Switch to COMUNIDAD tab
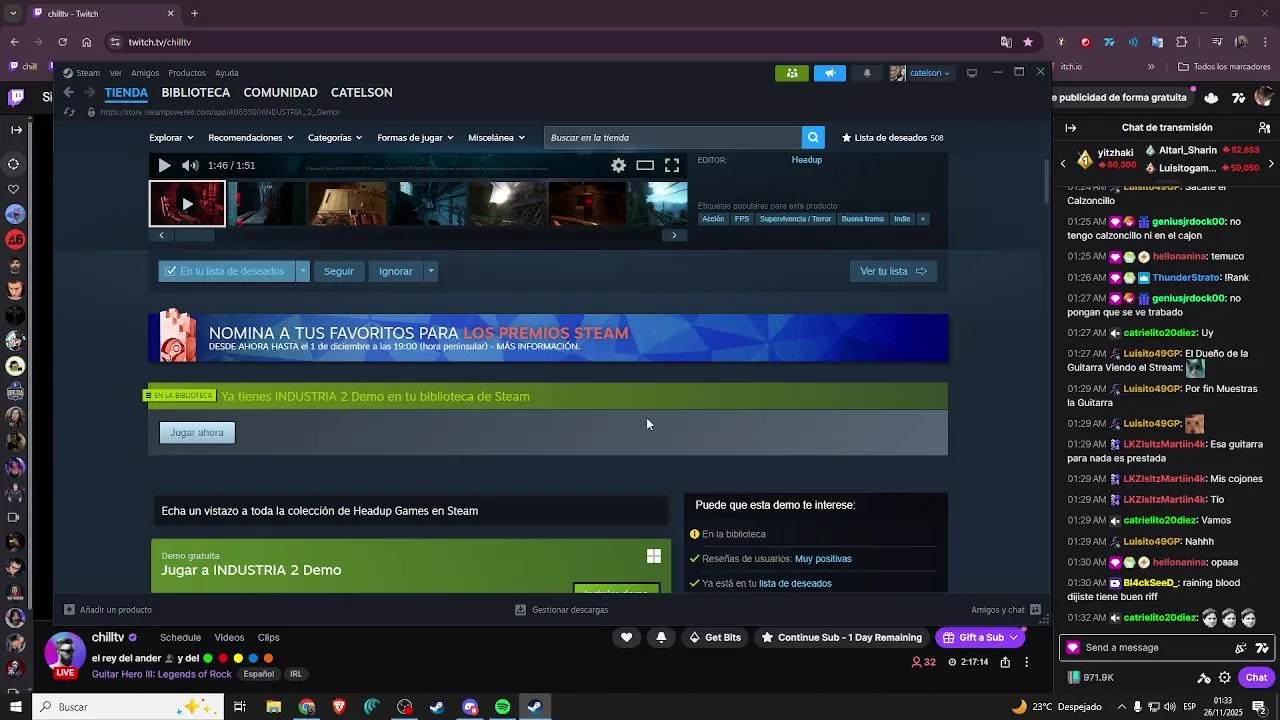This screenshot has height=720, width=1280. click(x=280, y=92)
